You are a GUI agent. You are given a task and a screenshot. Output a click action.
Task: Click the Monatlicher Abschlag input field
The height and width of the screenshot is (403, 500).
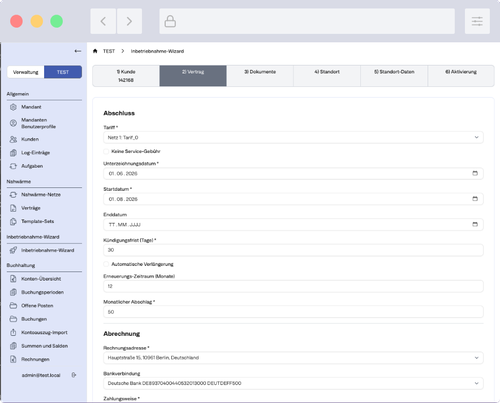(x=293, y=312)
